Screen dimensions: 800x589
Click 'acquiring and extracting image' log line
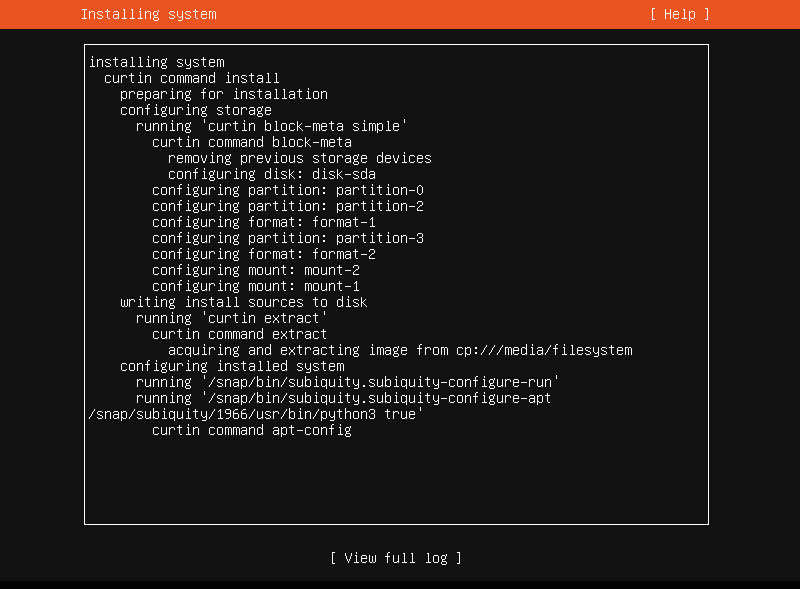click(400, 350)
